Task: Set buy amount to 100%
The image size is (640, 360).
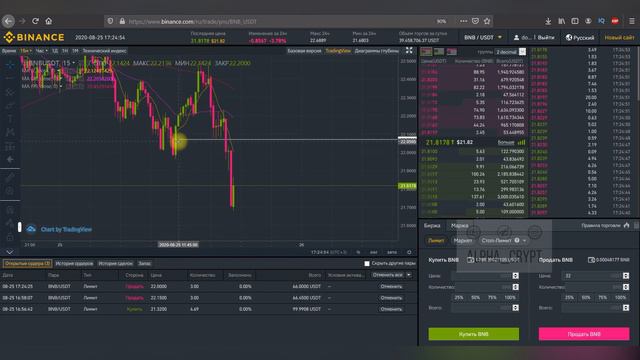Action: tap(510, 298)
